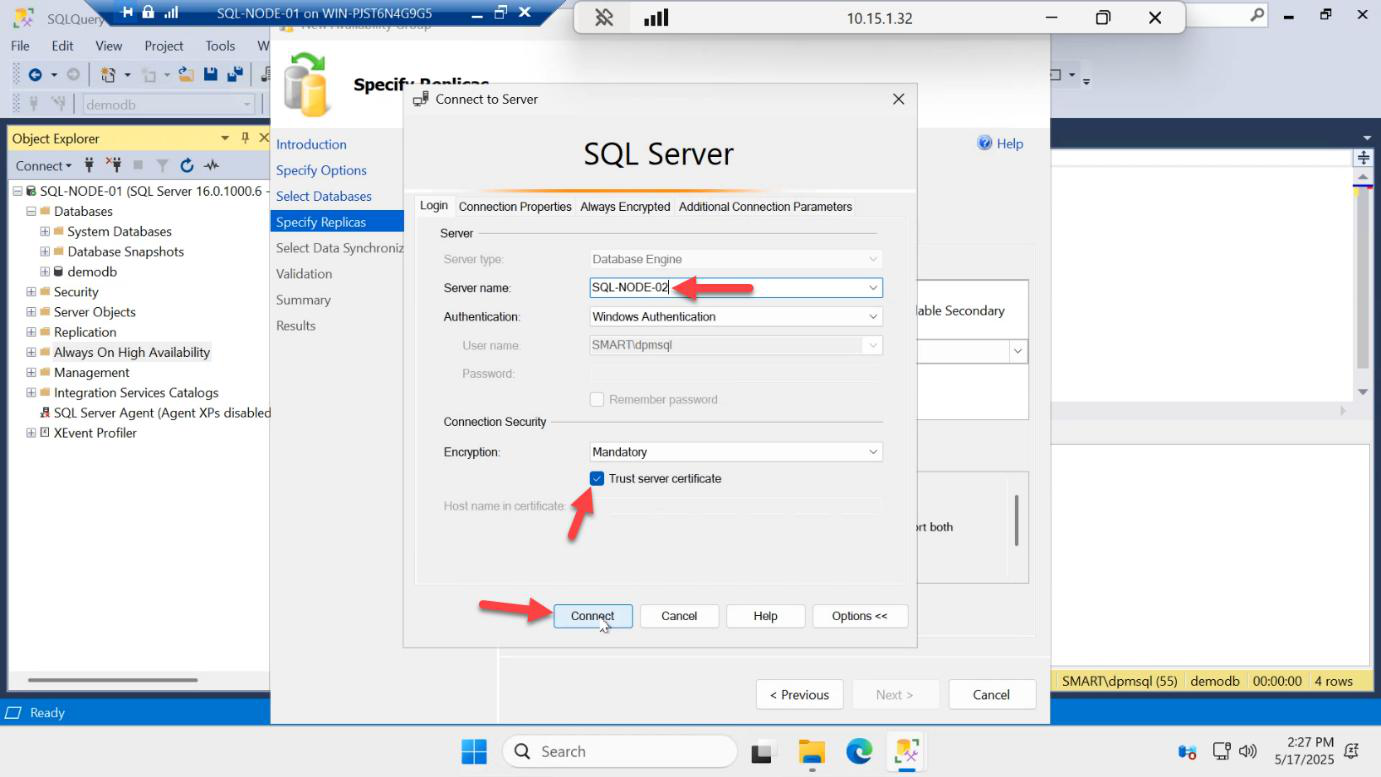The width and height of the screenshot is (1381, 777).
Task: Close the Connect to Server dialog
Action: click(898, 99)
